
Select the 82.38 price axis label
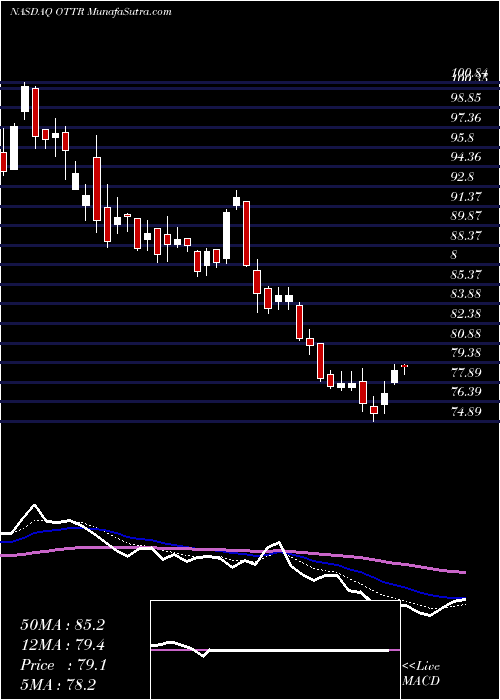[466, 314]
